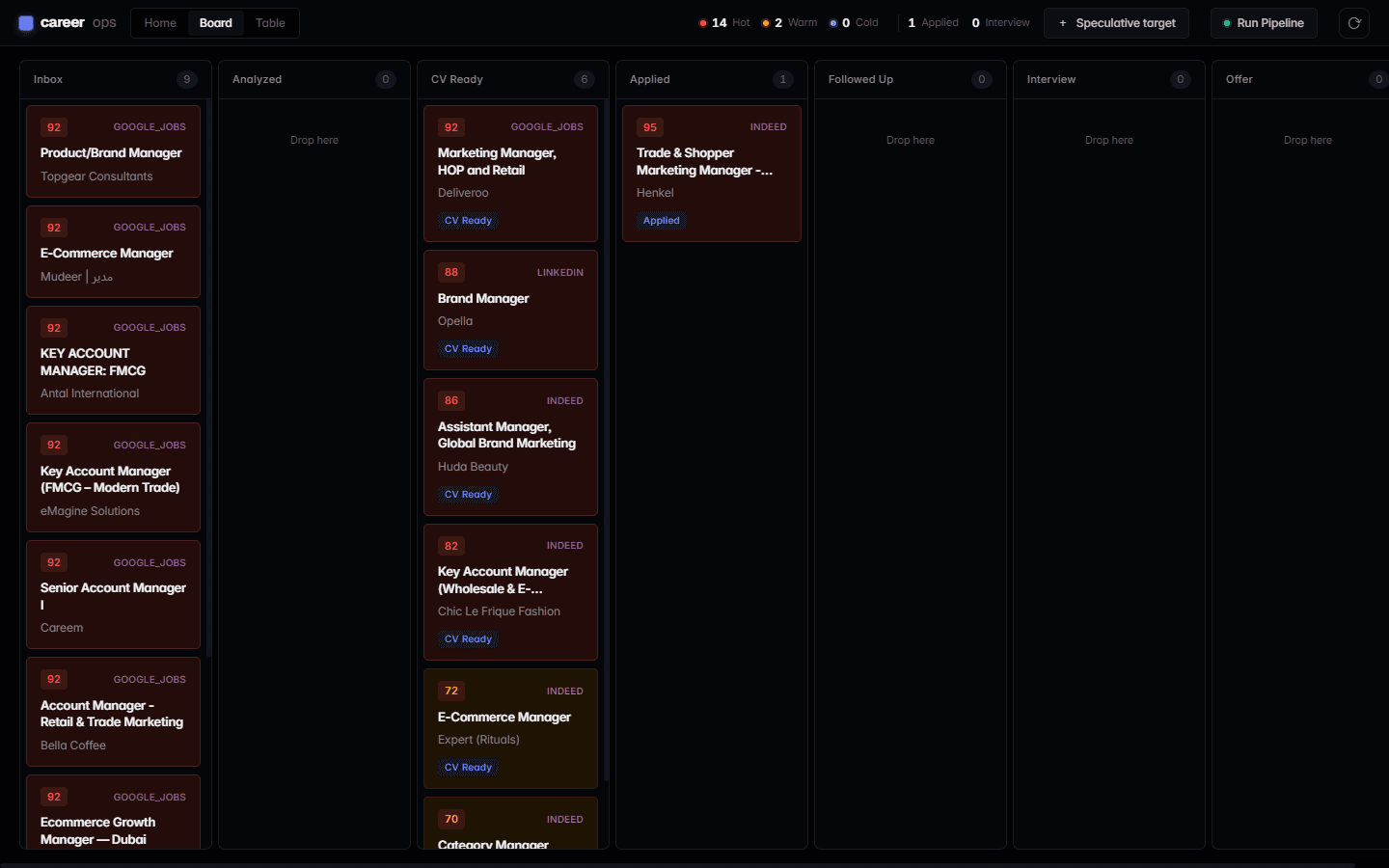1389x868 pixels.
Task: Open the Expert (Rituals) E-Commerce Manager card
Action: point(510,728)
